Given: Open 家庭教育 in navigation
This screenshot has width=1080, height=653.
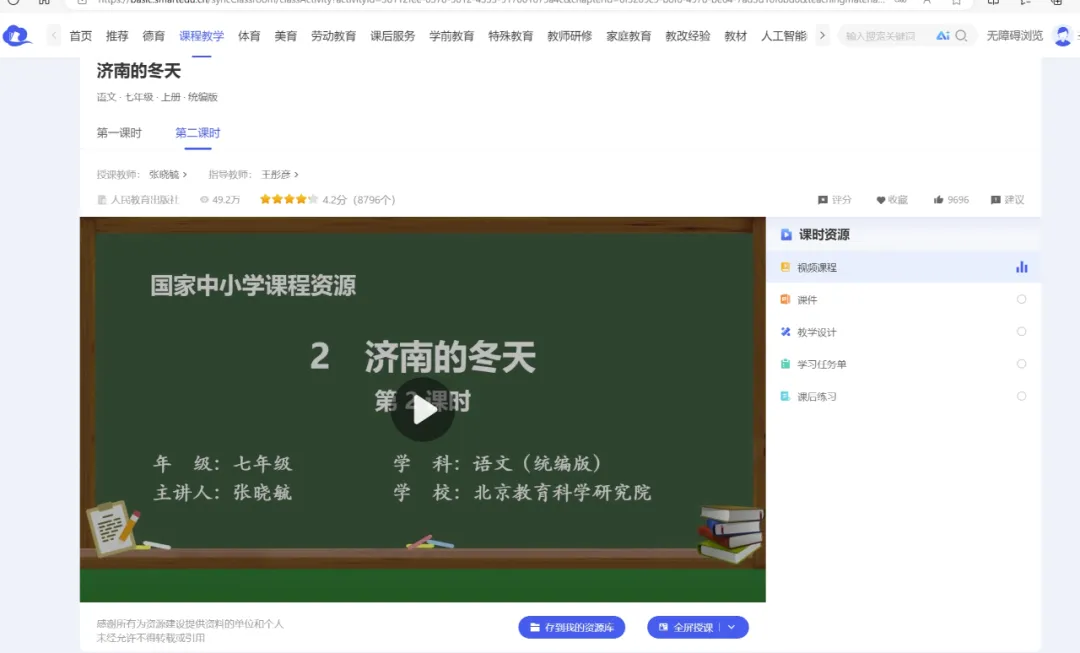Looking at the screenshot, I should click(629, 36).
